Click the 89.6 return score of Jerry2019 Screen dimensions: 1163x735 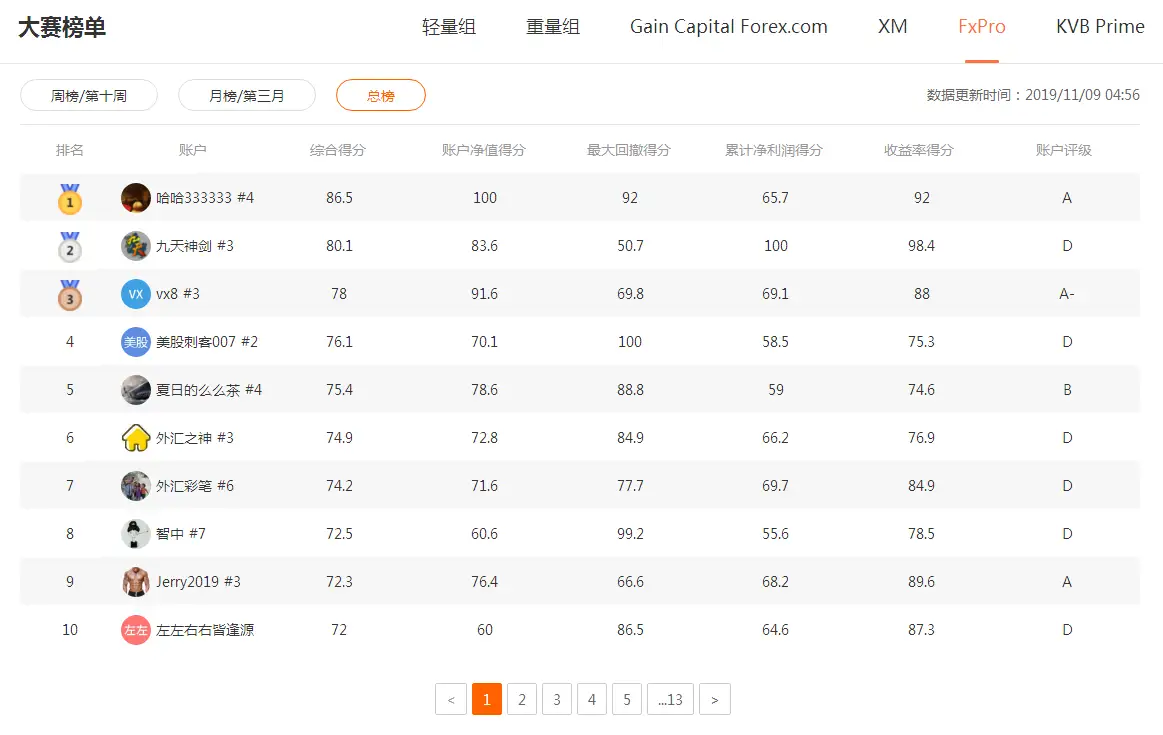click(x=921, y=581)
